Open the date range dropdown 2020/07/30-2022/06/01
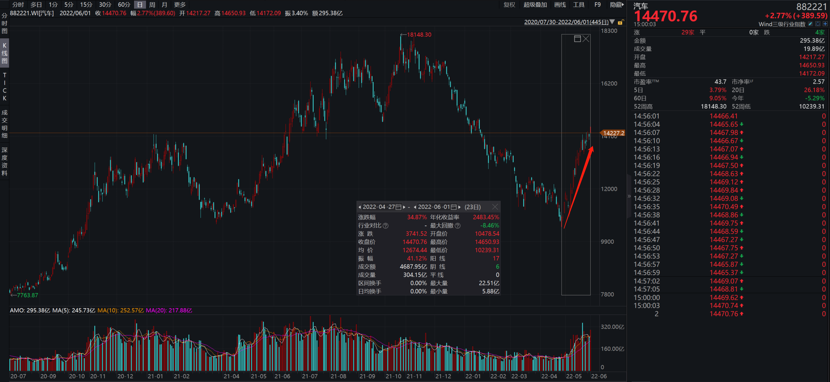The image size is (830, 382). (x=570, y=22)
